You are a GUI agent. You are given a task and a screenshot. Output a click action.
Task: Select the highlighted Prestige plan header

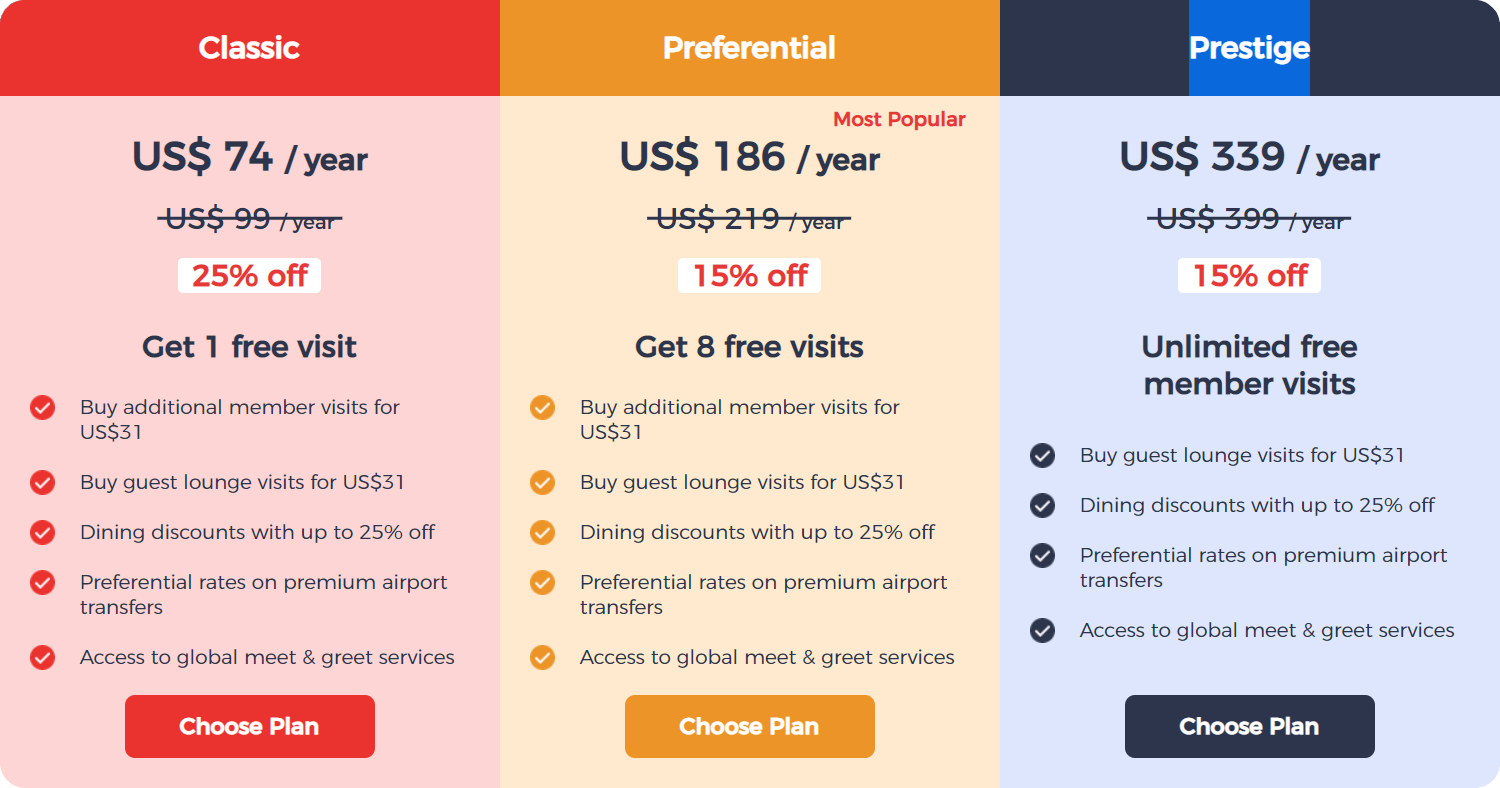[x=1249, y=48]
